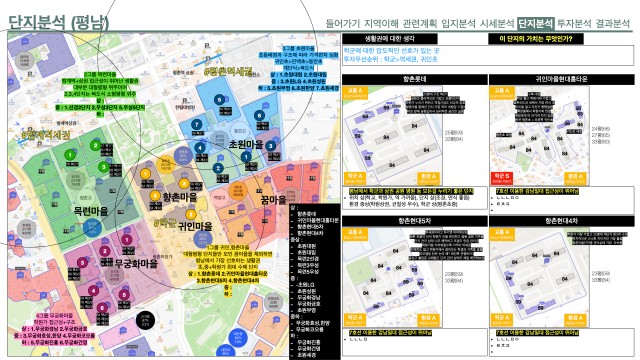Click the 생활권에 대한 생각 header

389,39
